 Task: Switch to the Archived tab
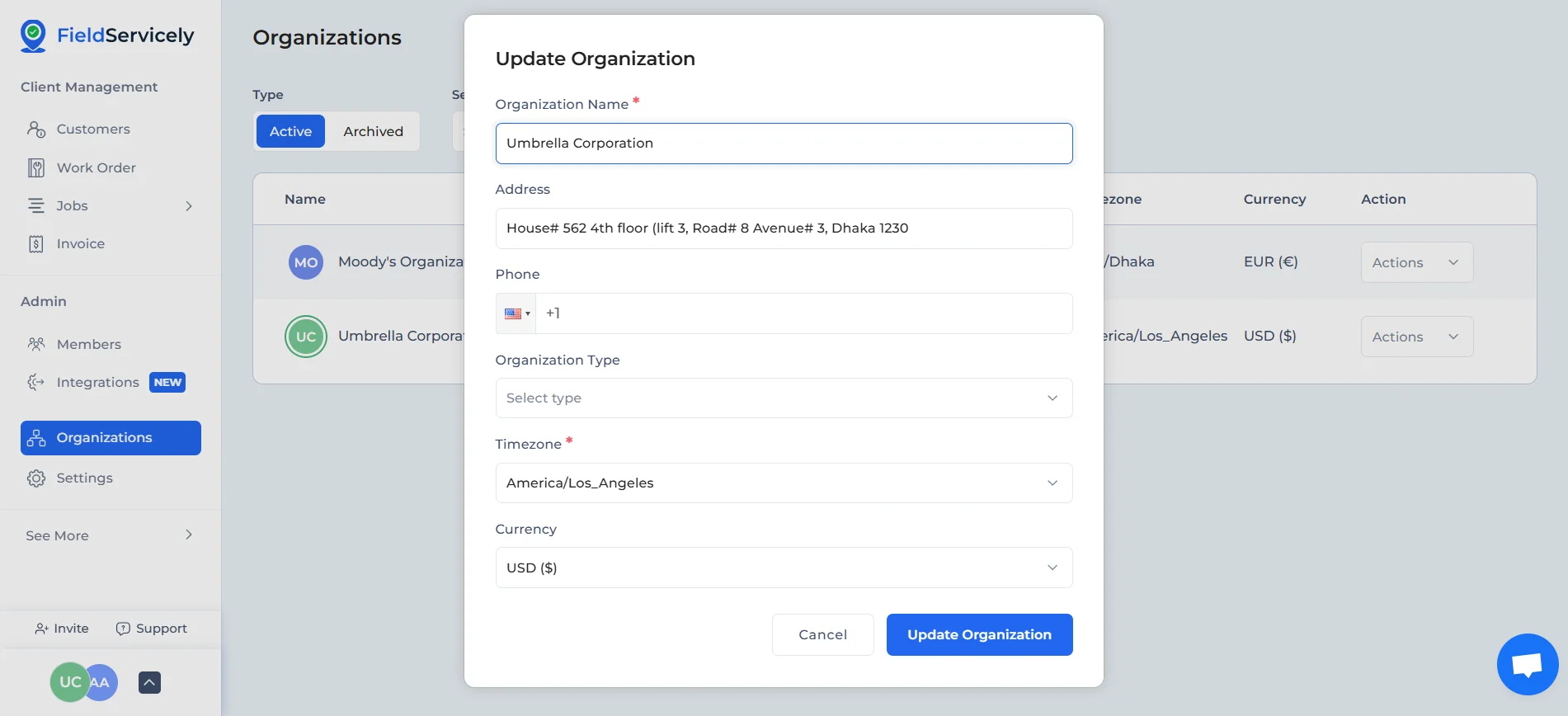click(373, 131)
